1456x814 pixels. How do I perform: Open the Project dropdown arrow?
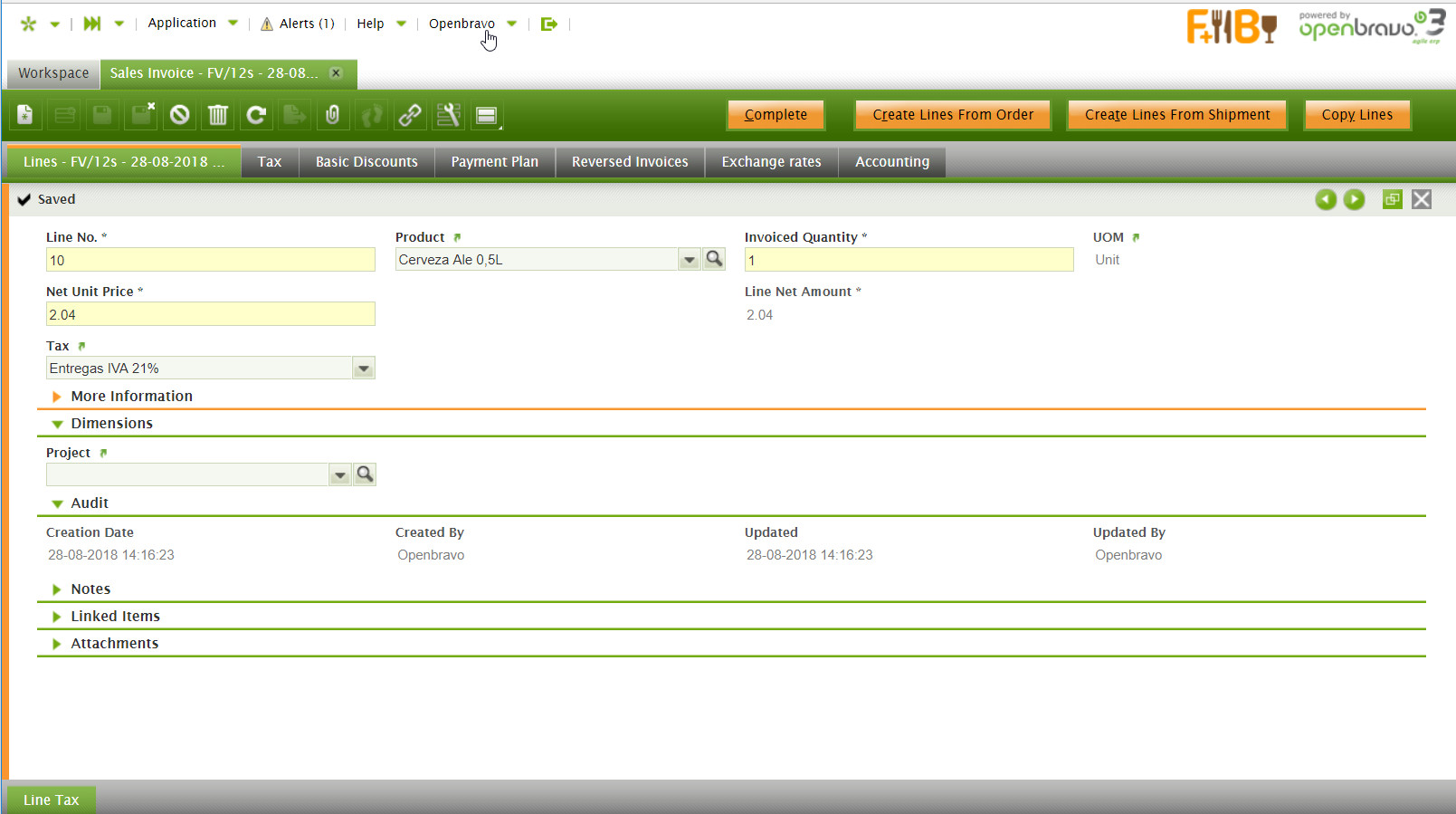(339, 474)
